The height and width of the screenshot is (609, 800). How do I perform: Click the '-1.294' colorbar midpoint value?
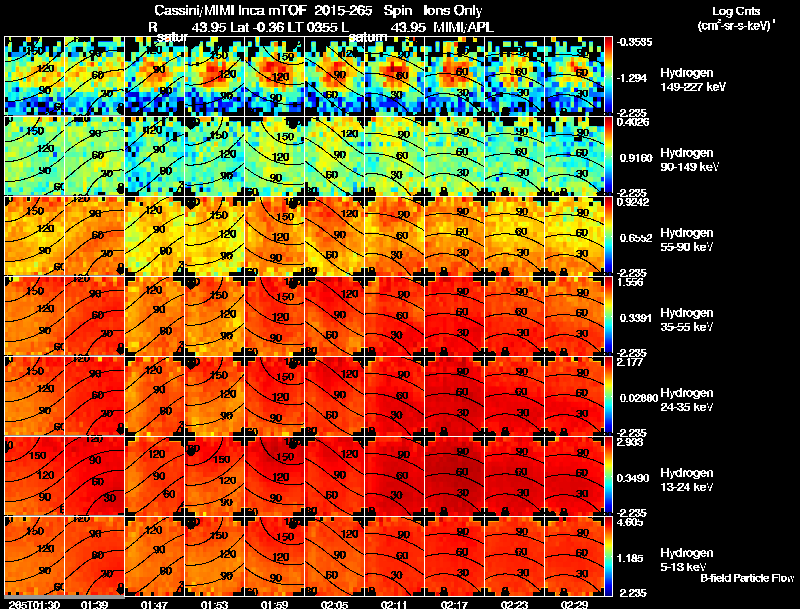point(632,78)
